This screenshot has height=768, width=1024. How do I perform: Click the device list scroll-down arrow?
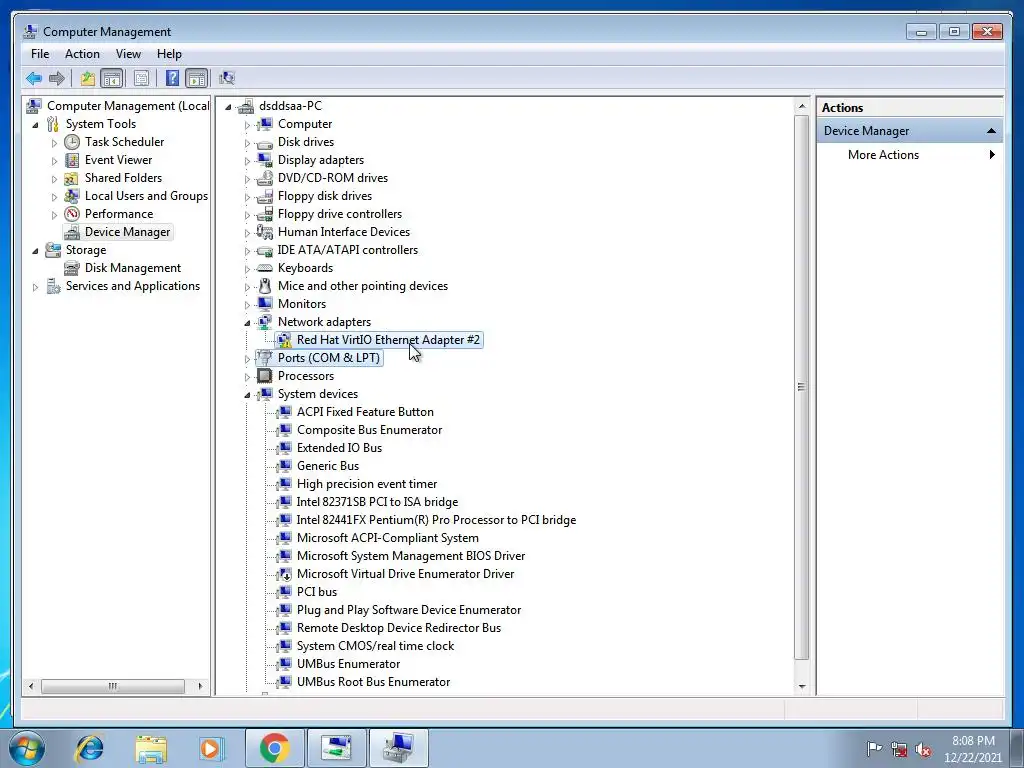point(801,687)
